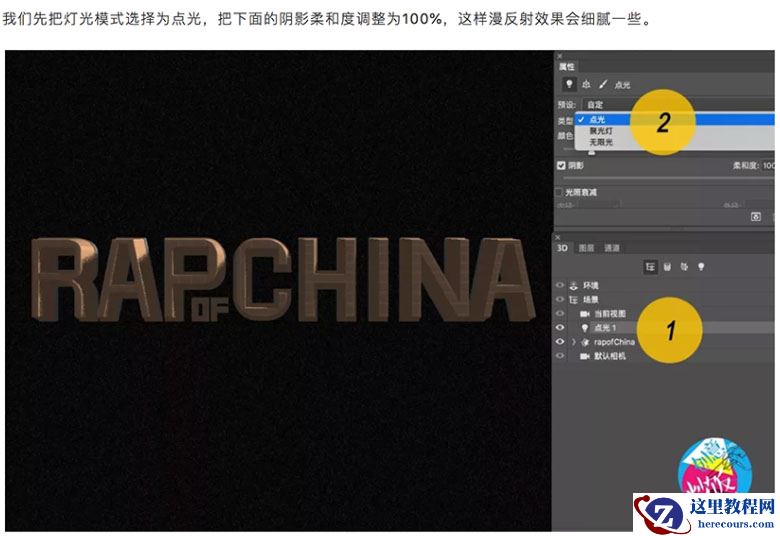This screenshot has width=780, height=536.
Task: Expand the rapofChina tree item
Action: (574, 342)
